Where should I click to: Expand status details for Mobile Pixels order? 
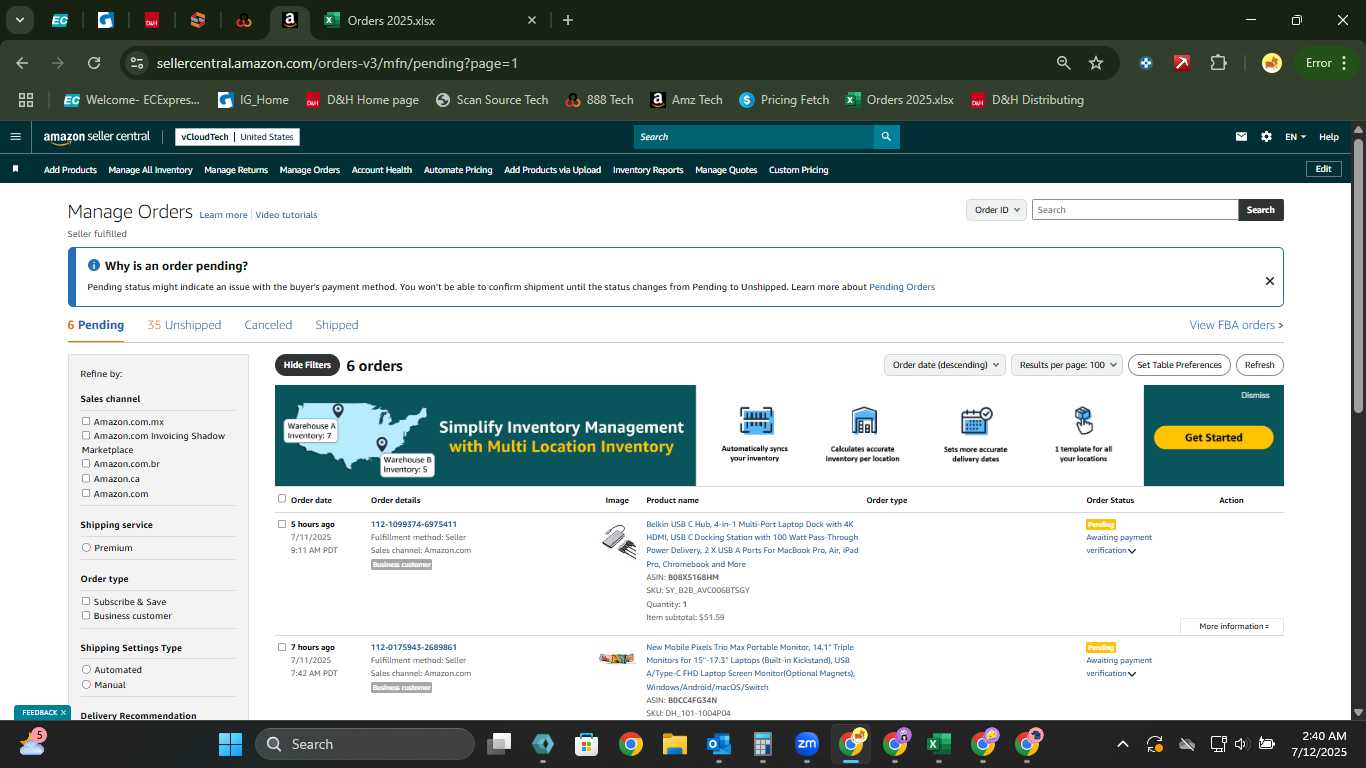tap(1132, 674)
